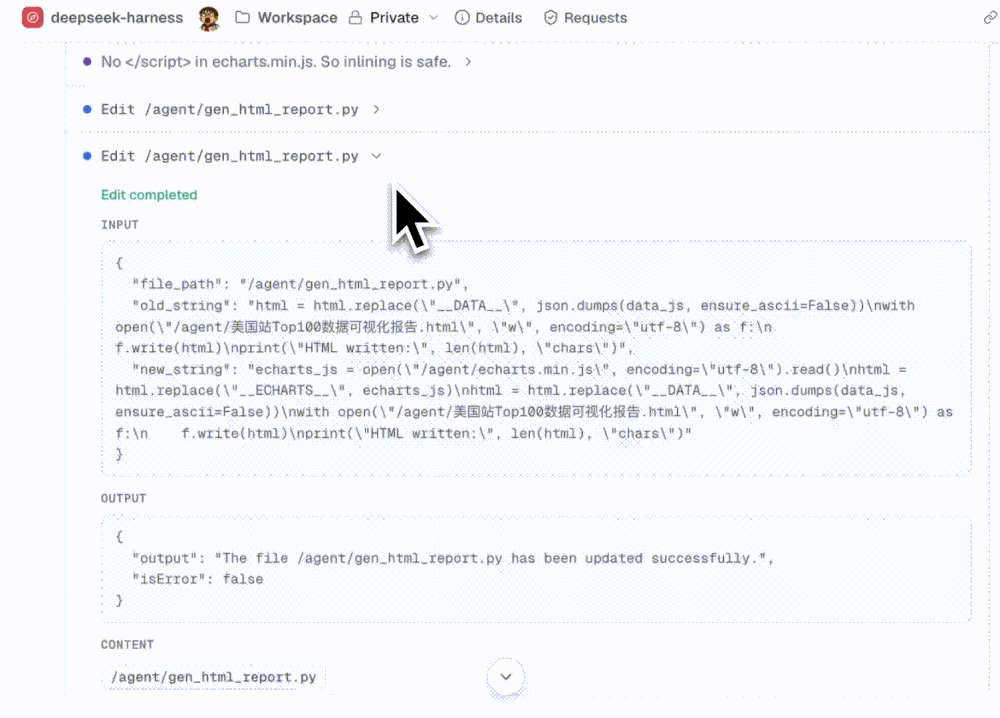1000x718 pixels.
Task: Click the "file_path" line in INPUT
Action: [300, 284]
